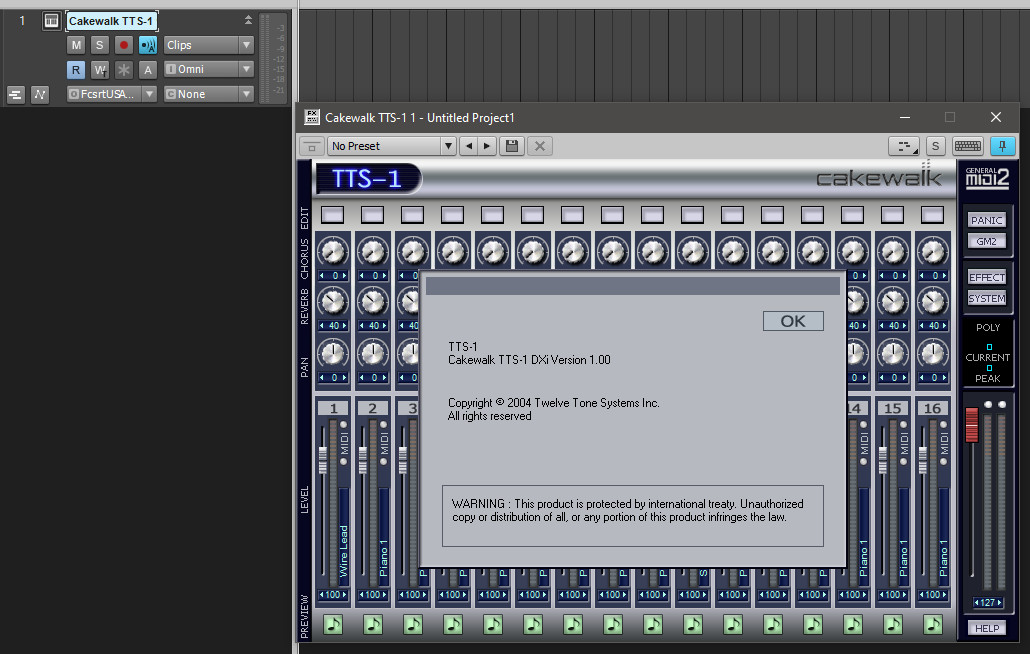
Task: Preview part 2 with the note icon
Action: [373, 624]
